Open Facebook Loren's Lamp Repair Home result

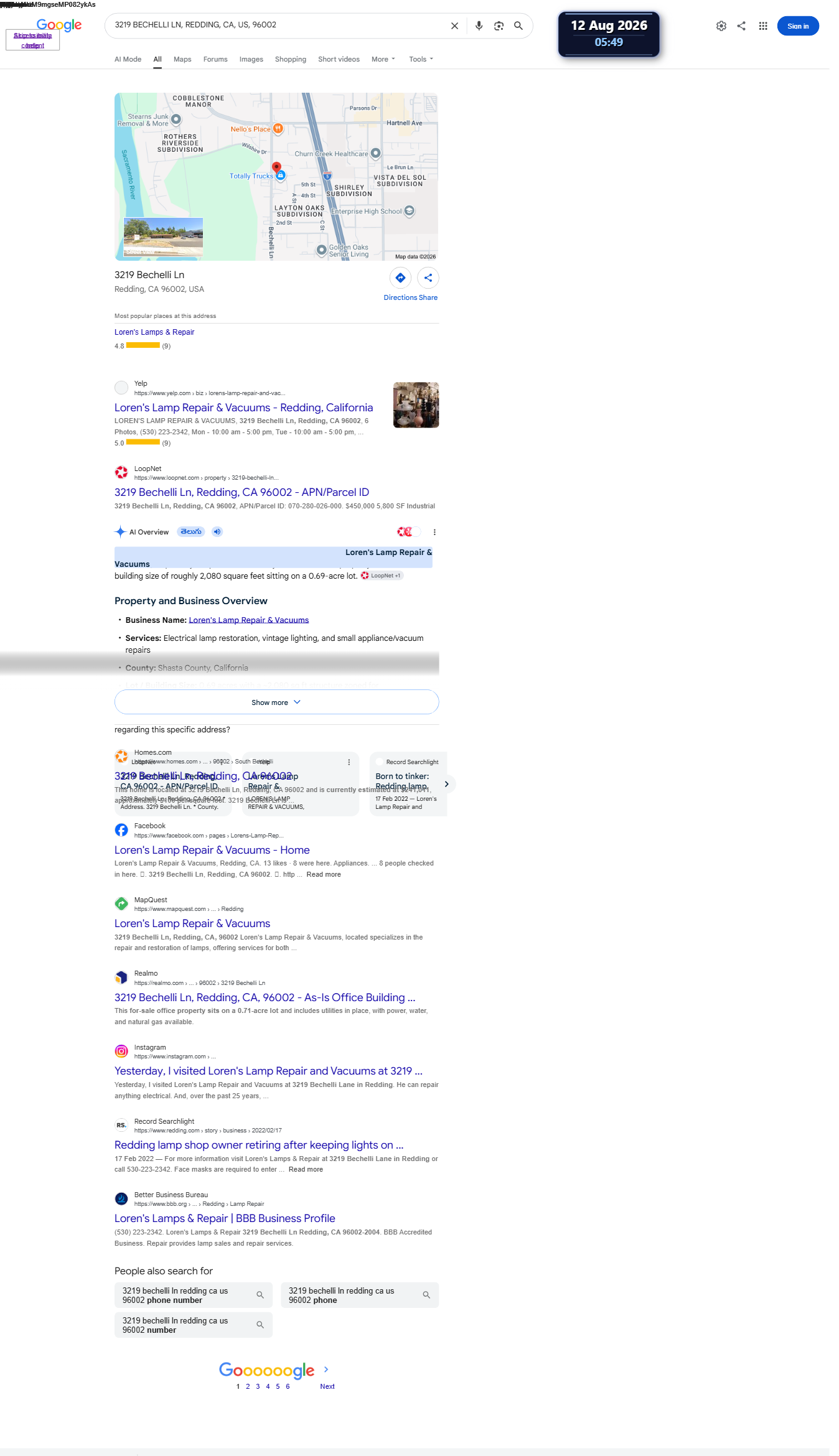click(x=212, y=850)
